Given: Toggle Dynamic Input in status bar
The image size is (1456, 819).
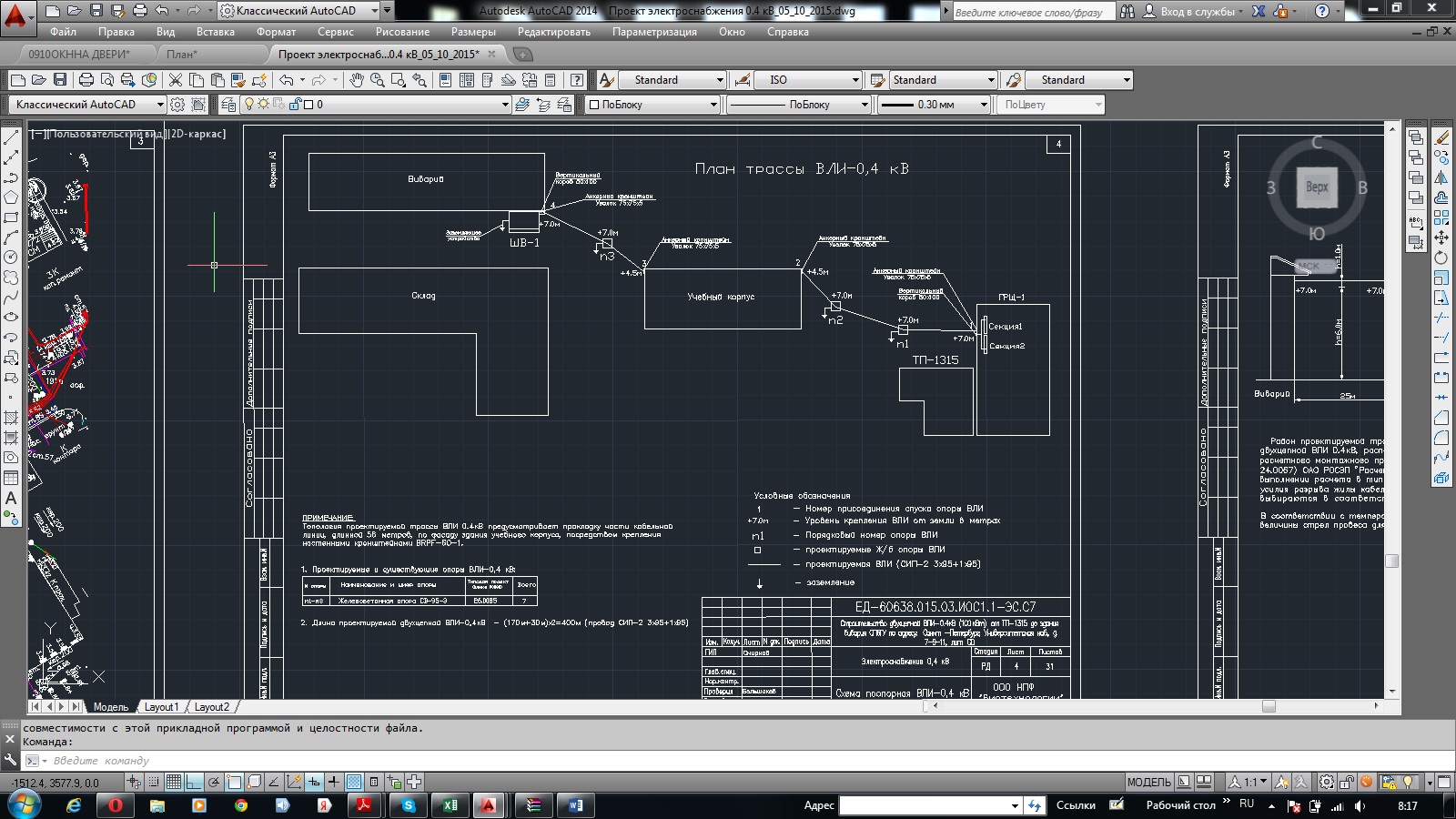Looking at the screenshot, I should click(x=314, y=782).
